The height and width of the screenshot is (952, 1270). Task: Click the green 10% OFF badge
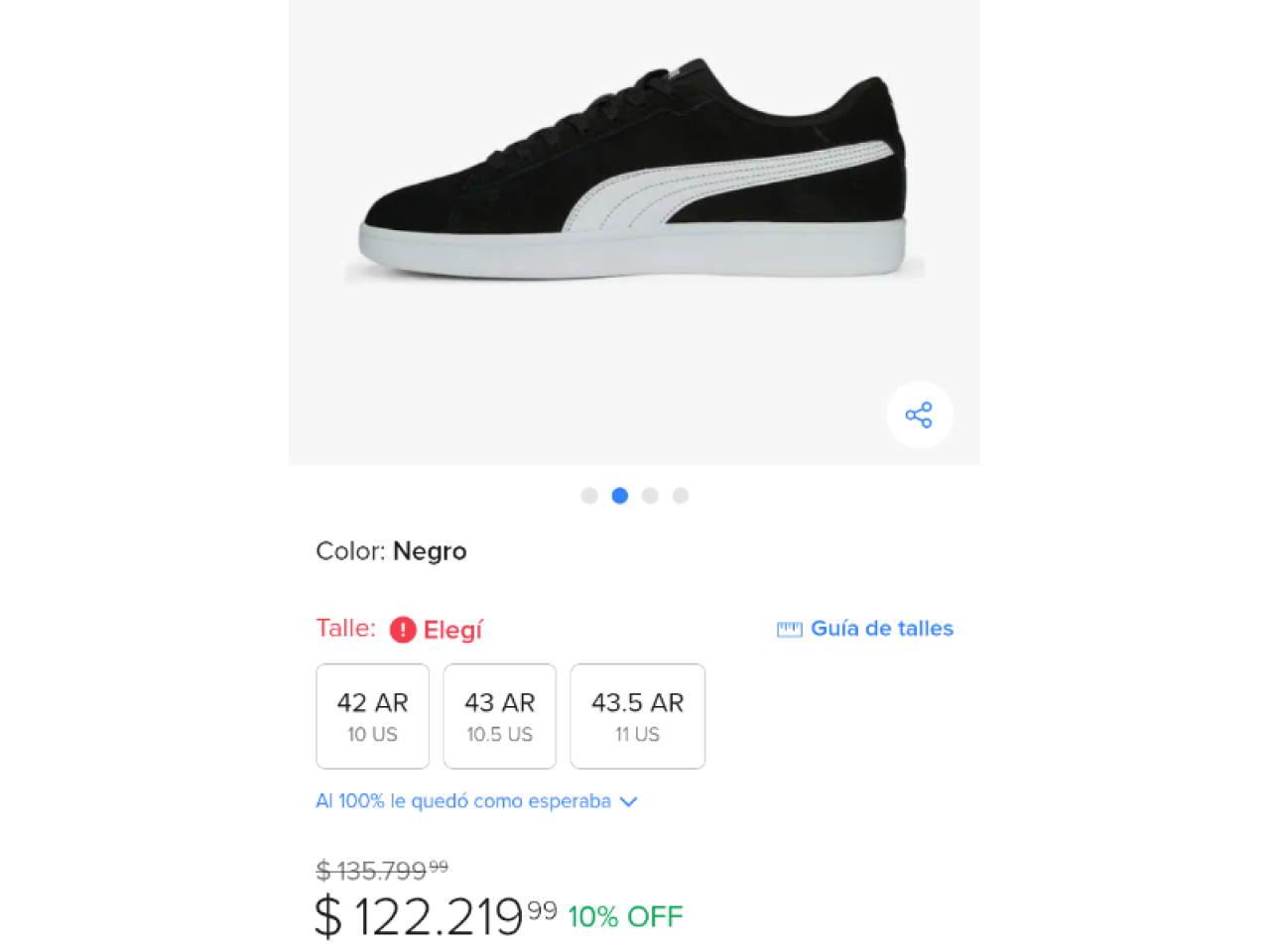coord(625,916)
